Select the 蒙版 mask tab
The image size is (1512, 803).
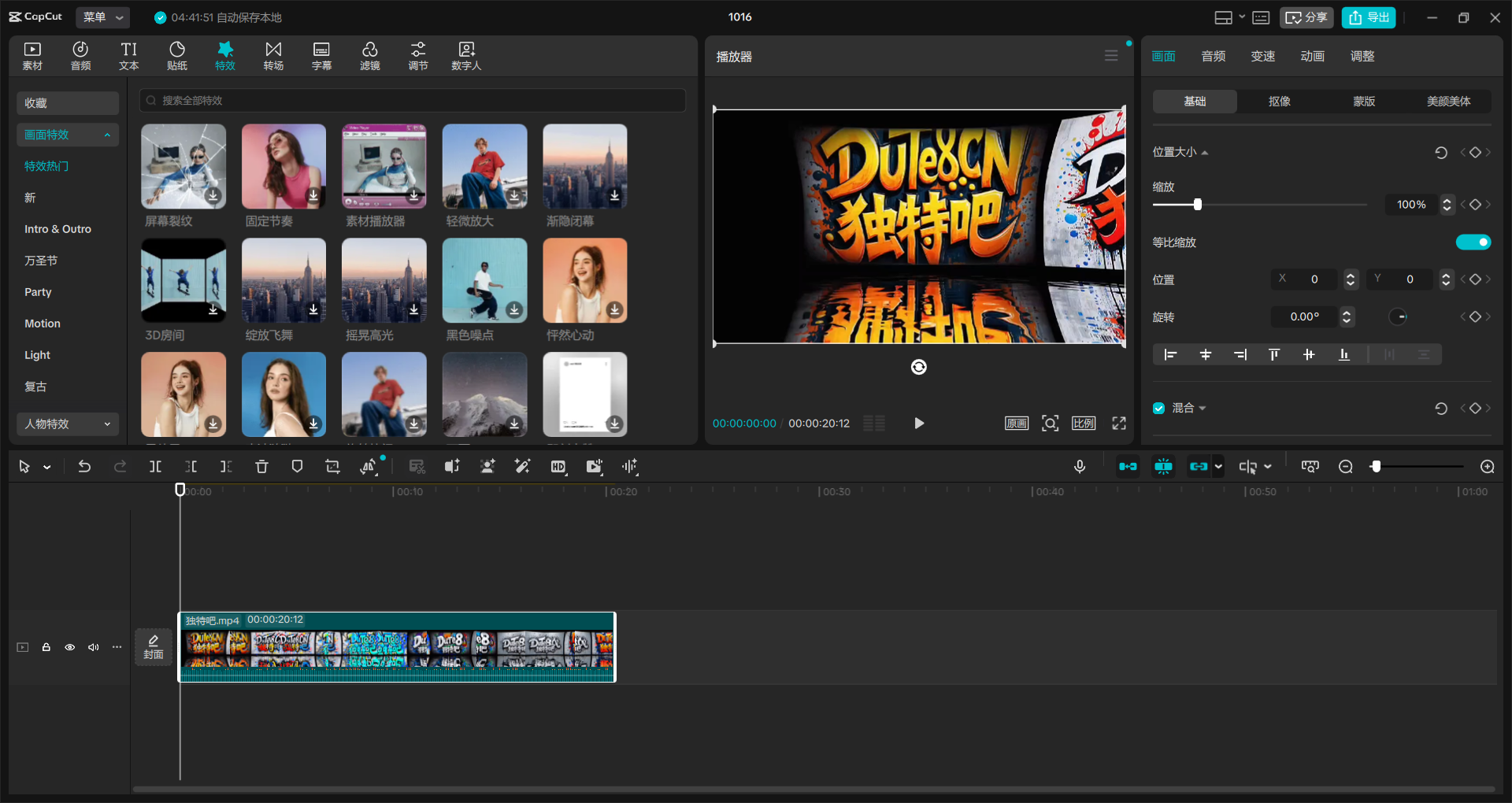(x=1364, y=101)
